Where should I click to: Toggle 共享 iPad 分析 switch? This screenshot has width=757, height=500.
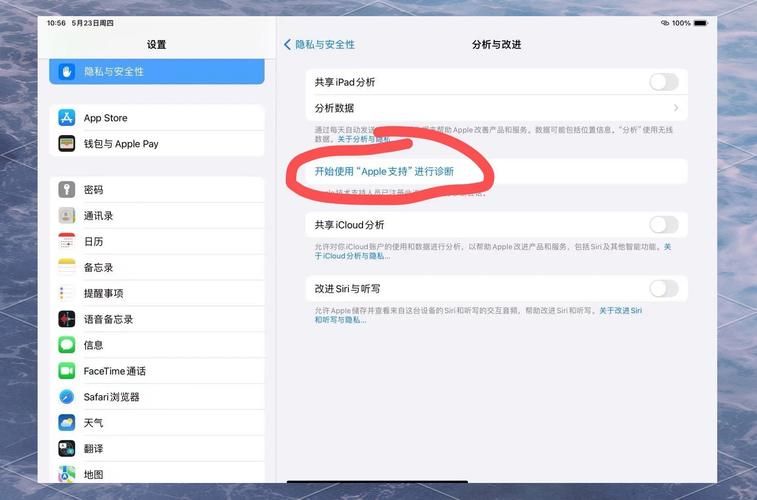tap(664, 82)
